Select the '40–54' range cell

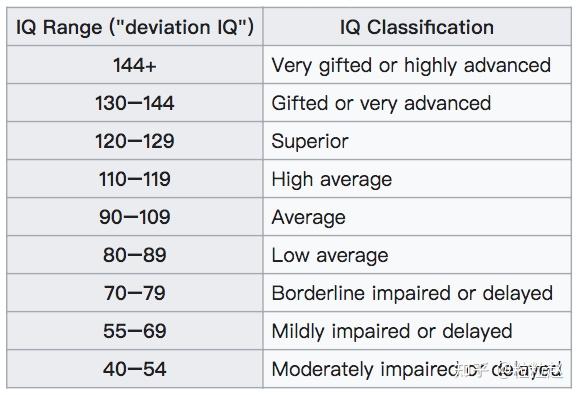pyautogui.click(x=135, y=368)
